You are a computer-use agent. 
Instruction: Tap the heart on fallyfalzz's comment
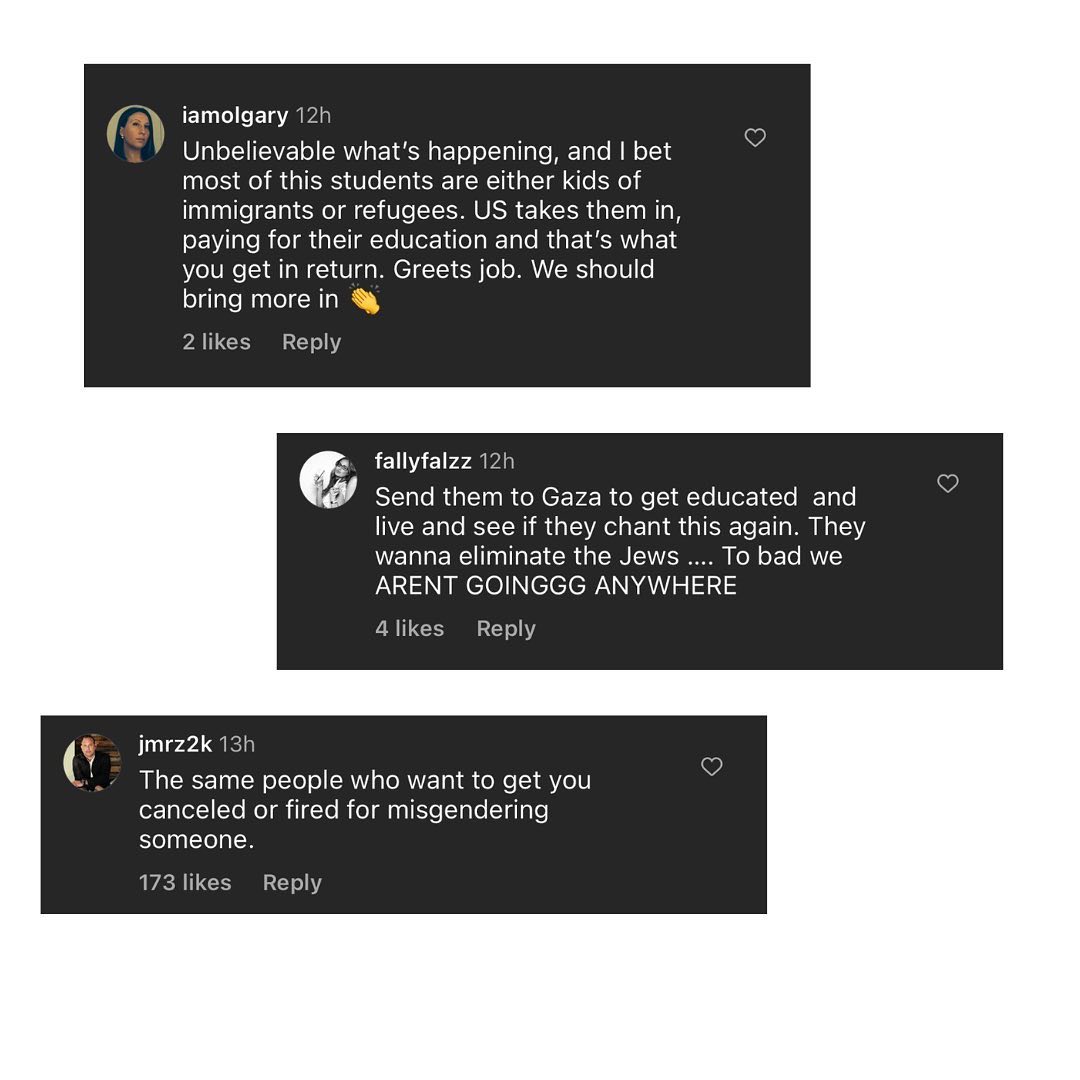pos(948,484)
